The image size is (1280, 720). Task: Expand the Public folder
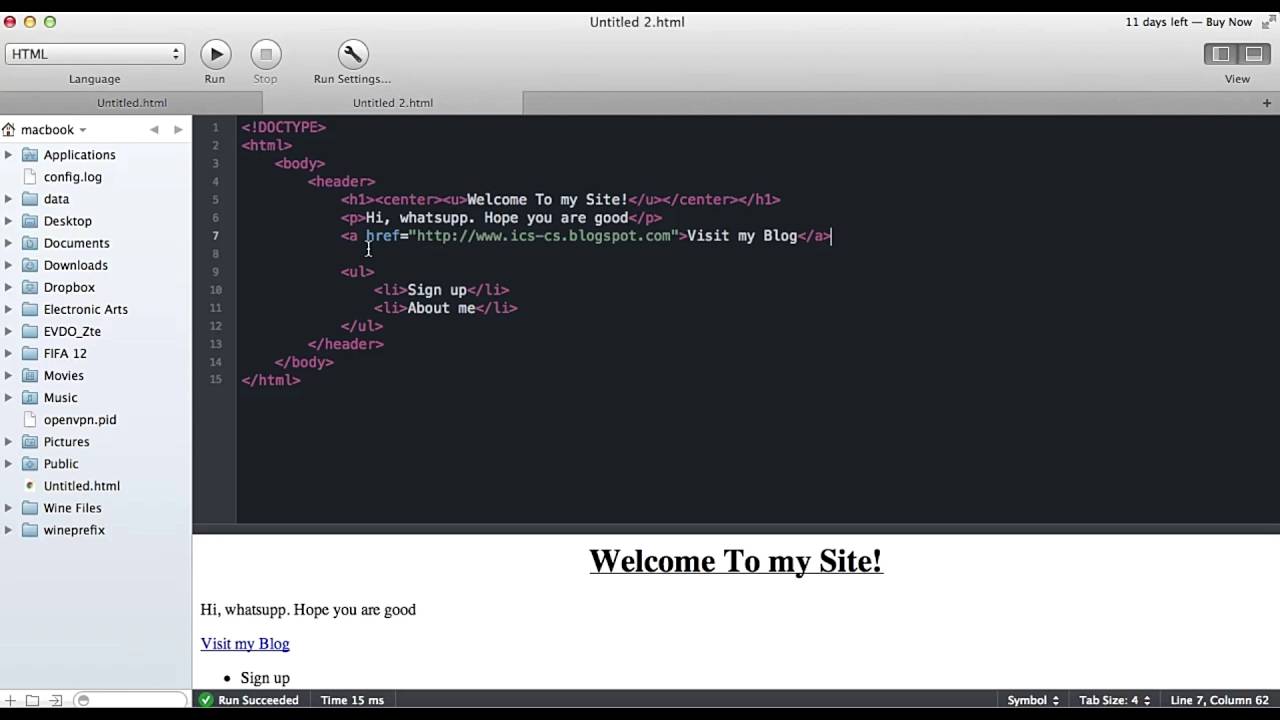(8, 463)
